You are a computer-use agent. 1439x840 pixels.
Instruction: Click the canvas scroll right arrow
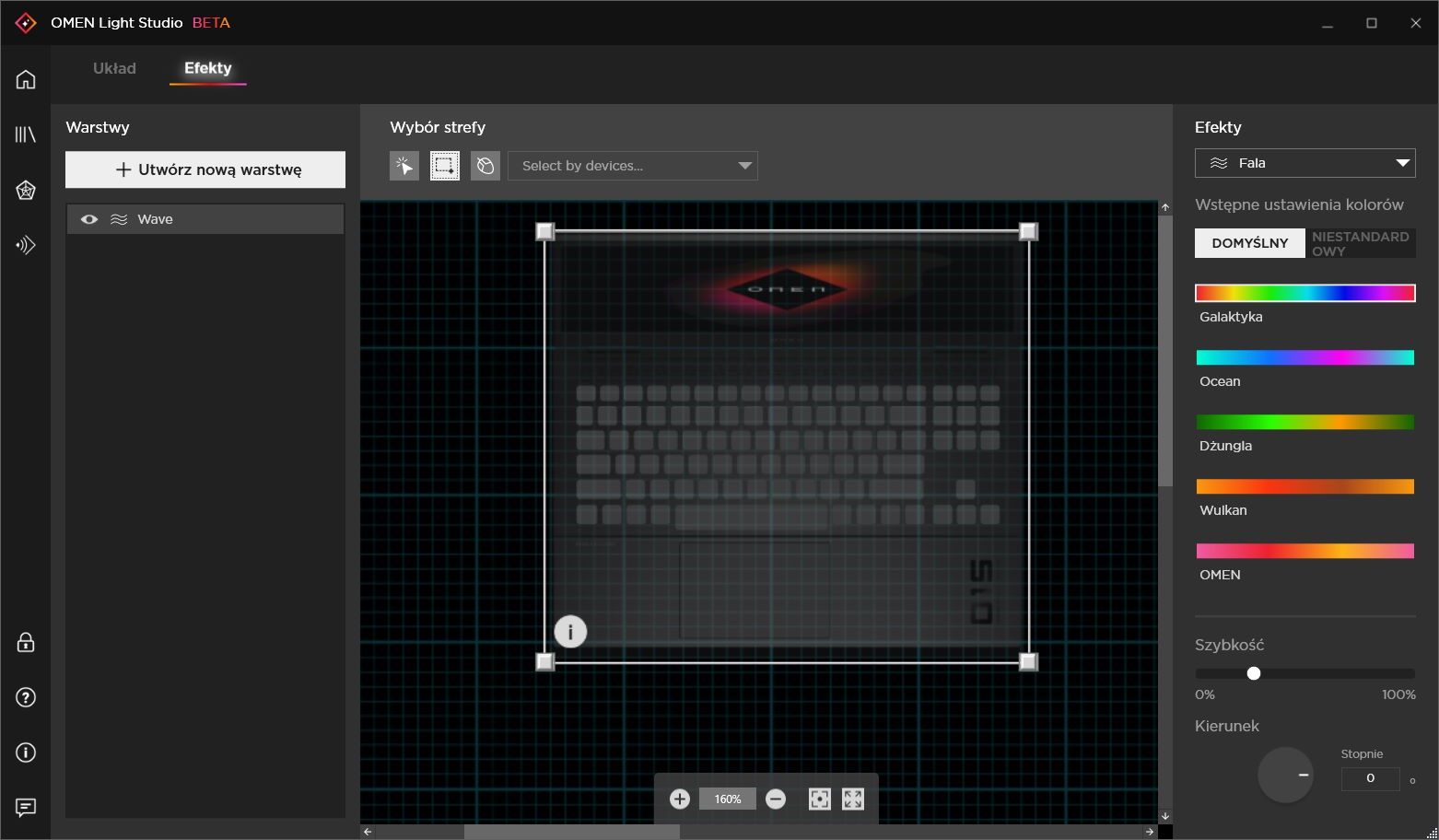tap(1150, 832)
